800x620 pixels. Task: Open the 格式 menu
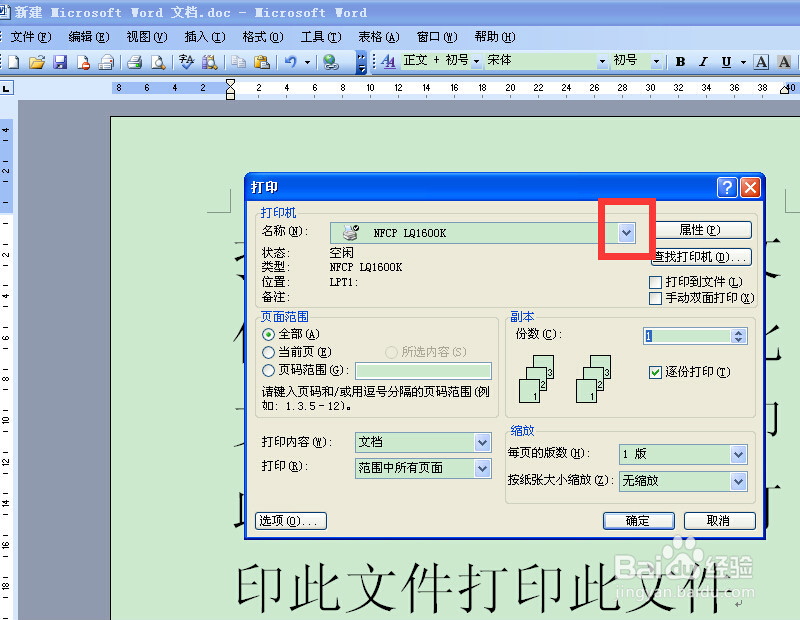click(263, 37)
